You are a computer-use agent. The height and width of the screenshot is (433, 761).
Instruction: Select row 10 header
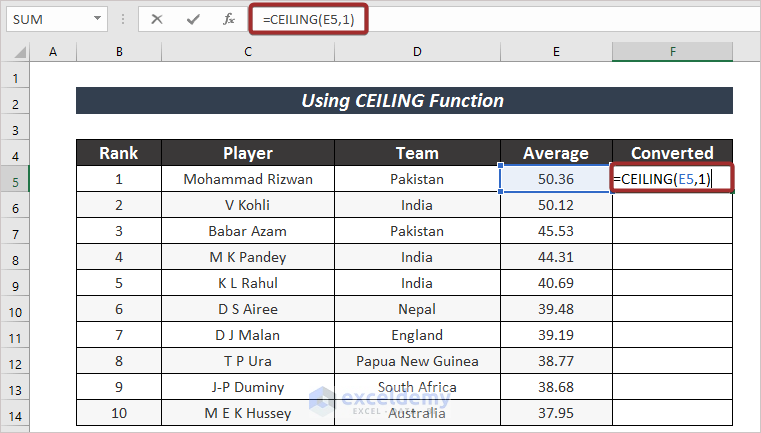(16, 309)
